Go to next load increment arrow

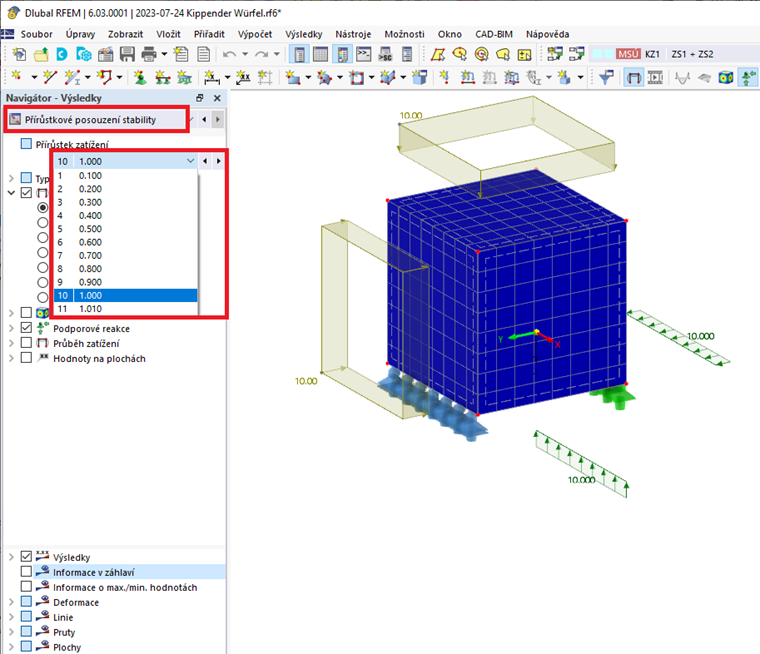[219, 161]
